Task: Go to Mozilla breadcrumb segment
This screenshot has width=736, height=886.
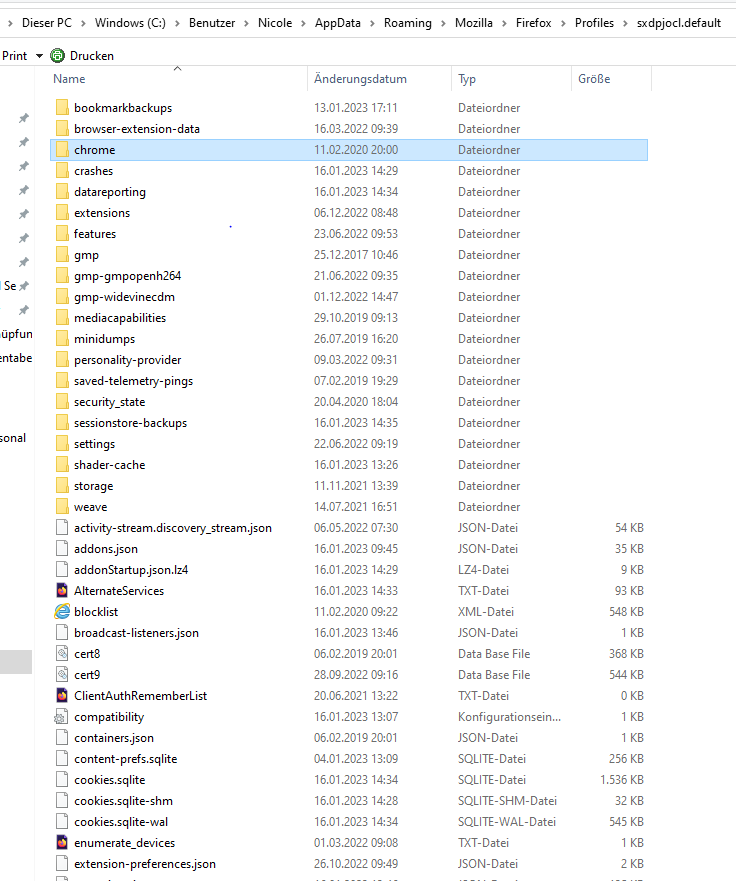Action: [474, 23]
